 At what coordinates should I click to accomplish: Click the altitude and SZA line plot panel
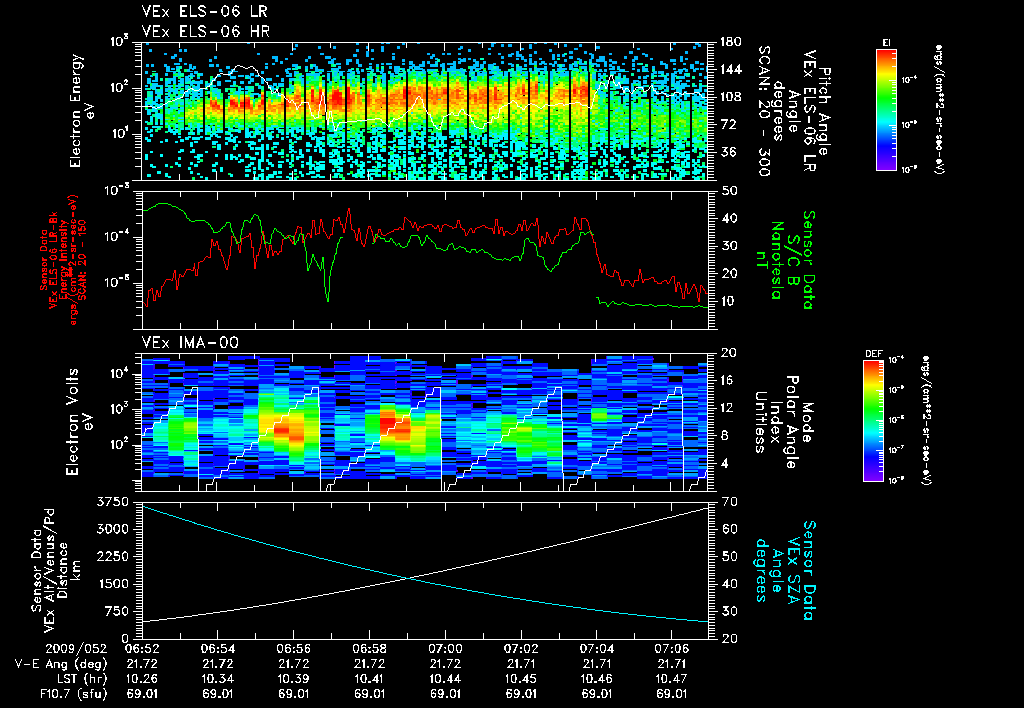tap(424, 570)
